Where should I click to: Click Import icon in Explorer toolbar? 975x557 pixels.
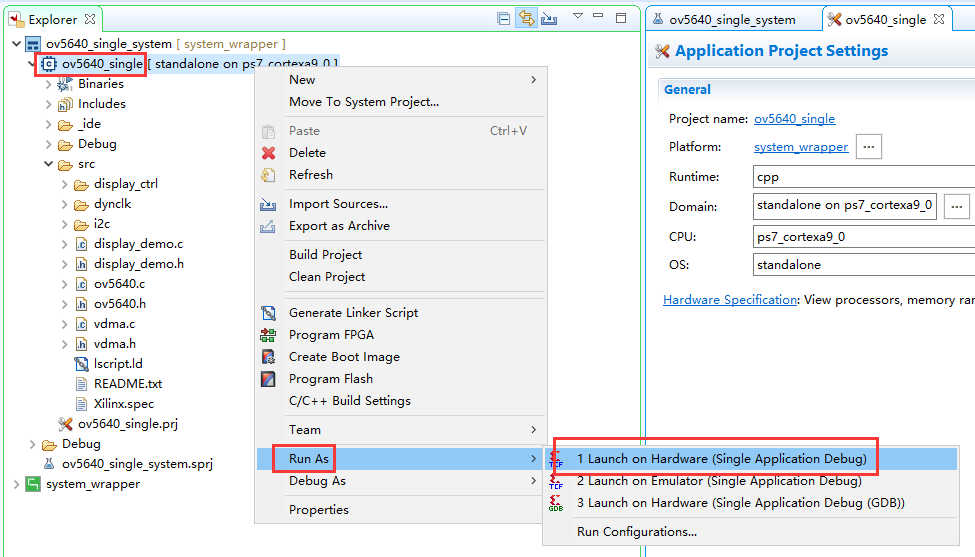pyautogui.click(x=549, y=19)
